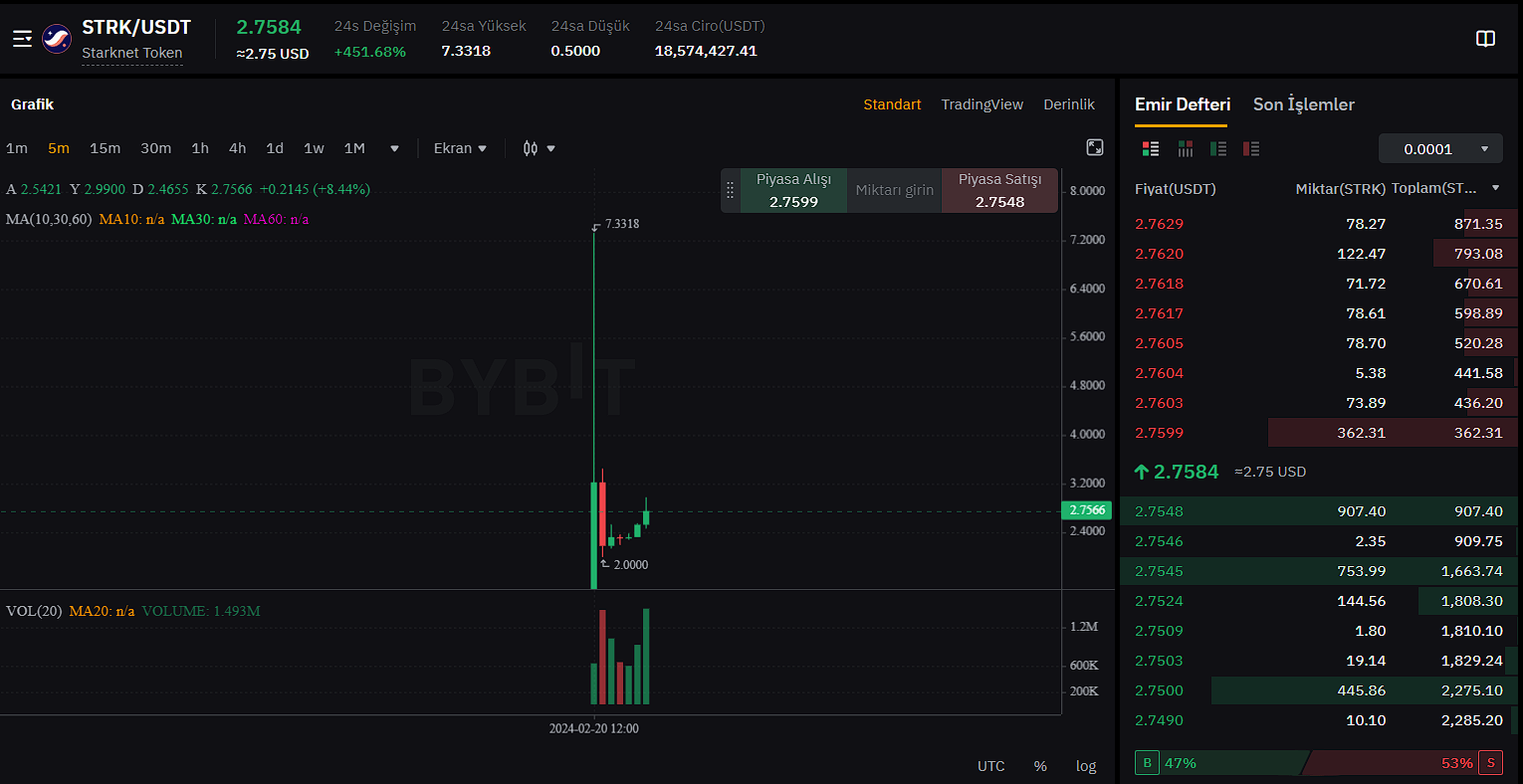The image size is (1523, 784).
Task: Show only sell orders in order book
Action: tap(1251, 149)
